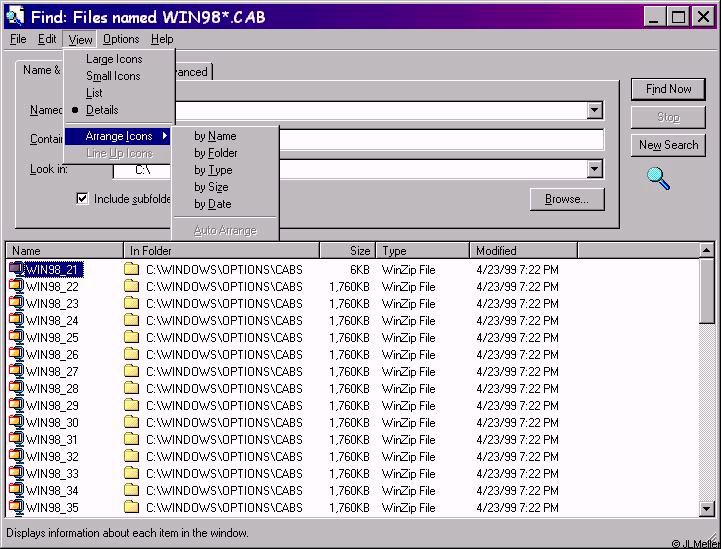The width and height of the screenshot is (721, 549).
Task: Click the WIN98_34 file icon
Action: coord(17,490)
